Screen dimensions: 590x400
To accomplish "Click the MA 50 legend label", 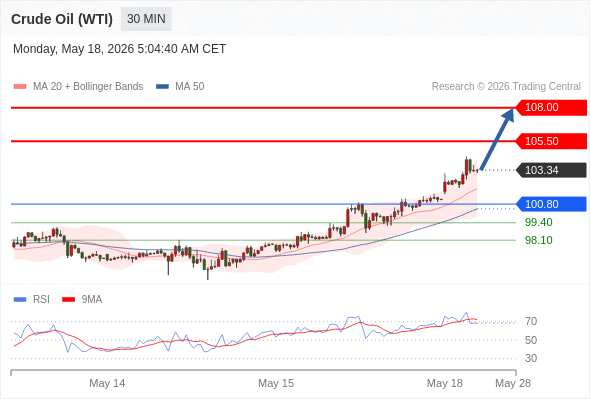I will pos(190,87).
